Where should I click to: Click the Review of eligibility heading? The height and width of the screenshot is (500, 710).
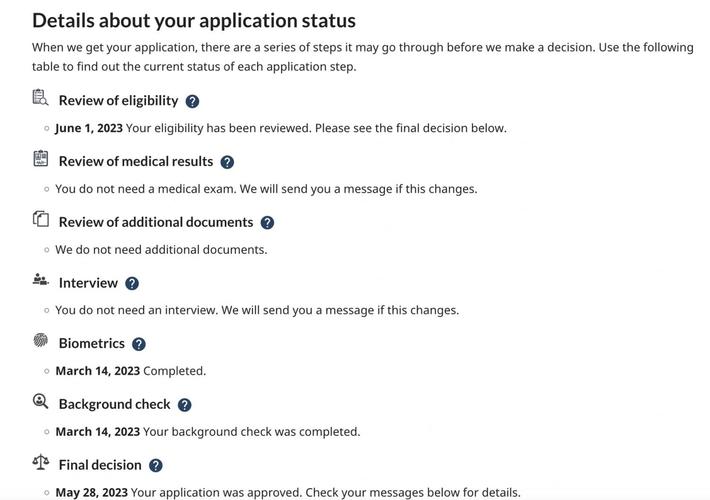(118, 100)
